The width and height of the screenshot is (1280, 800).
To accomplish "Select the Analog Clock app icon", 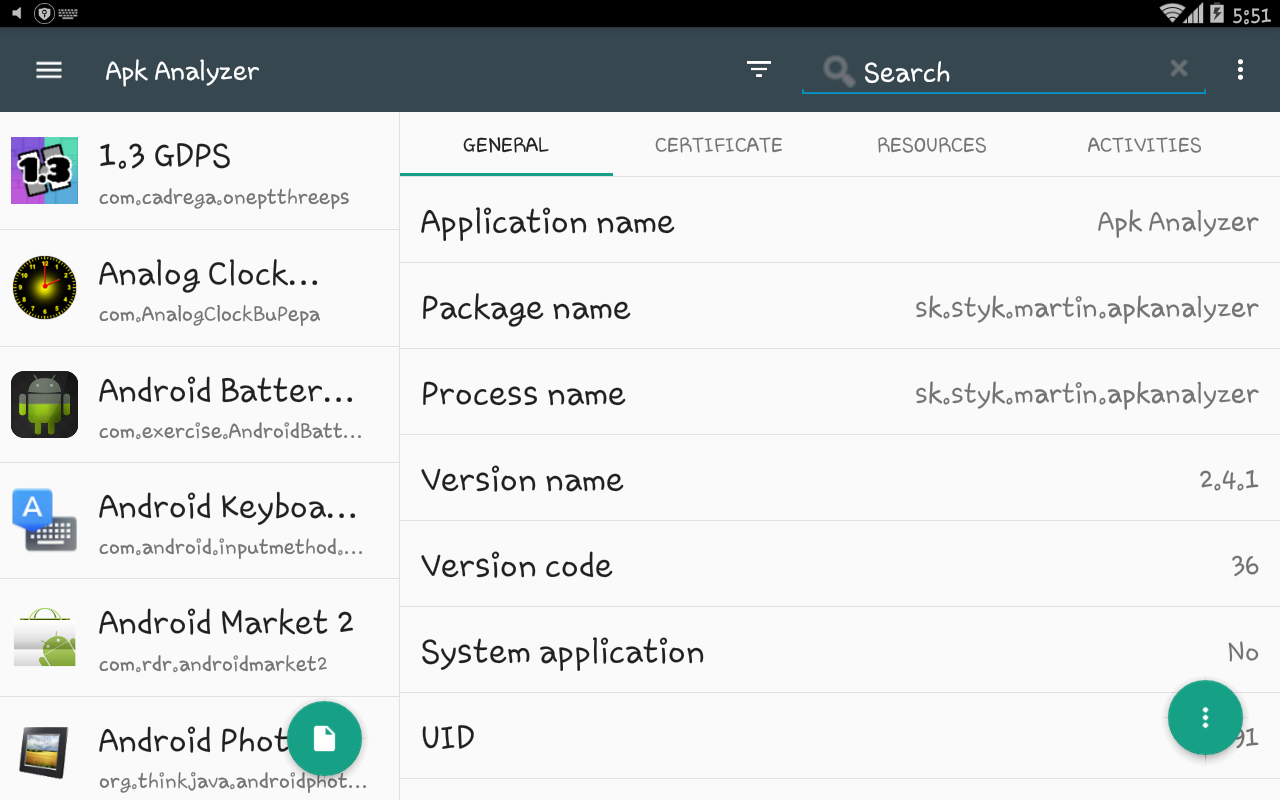I will click(x=44, y=288).
